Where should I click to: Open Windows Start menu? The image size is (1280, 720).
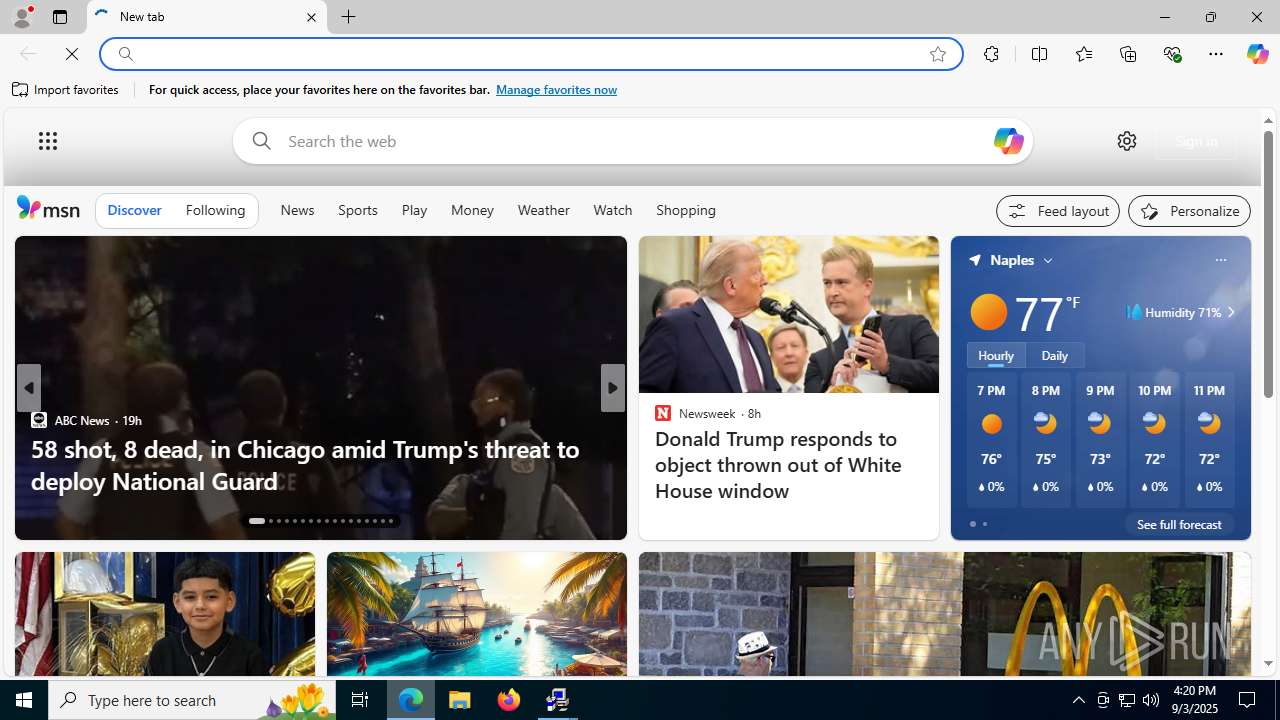point(24,700)
